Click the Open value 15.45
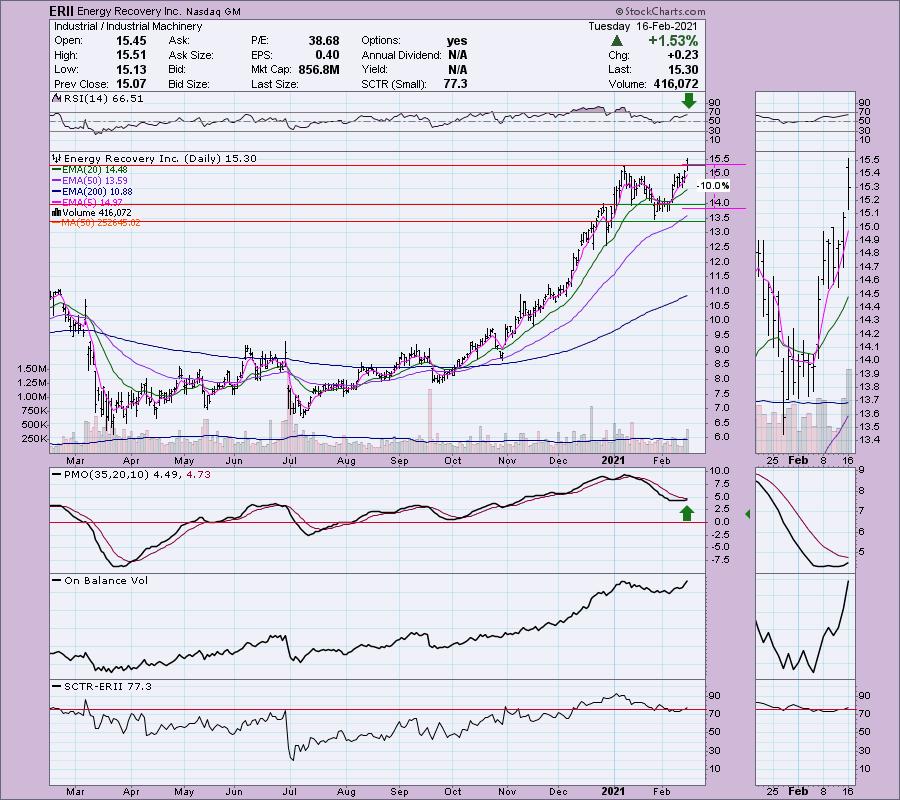This screenshot has height=800, width=900. pos(131,41)
